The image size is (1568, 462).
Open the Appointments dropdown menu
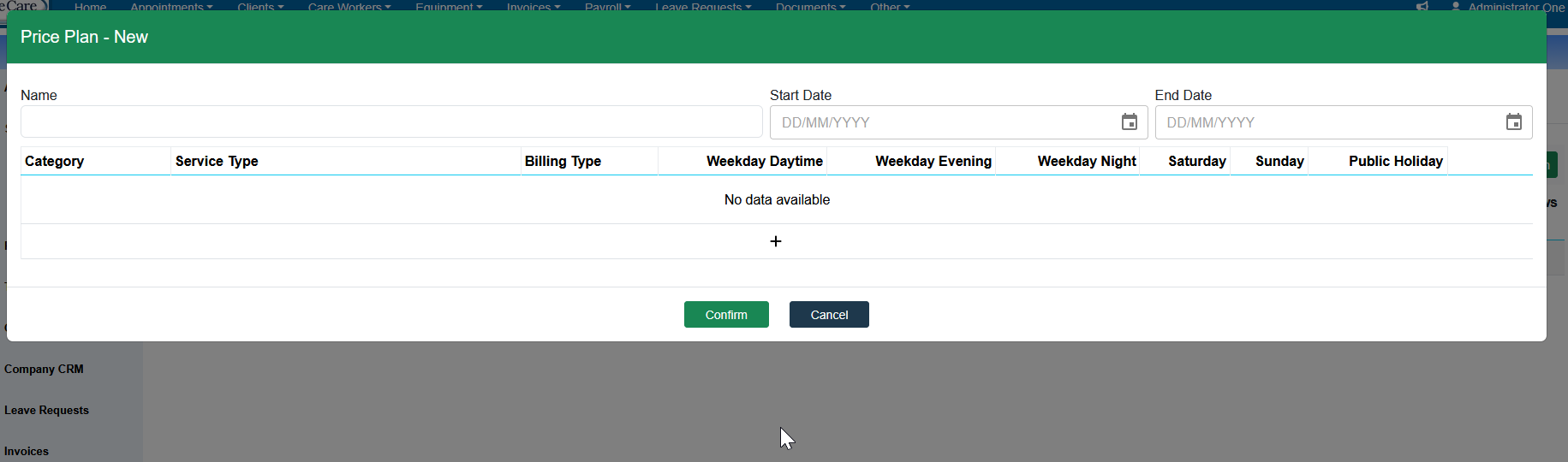pyautogui.click(x=171, y=6)
